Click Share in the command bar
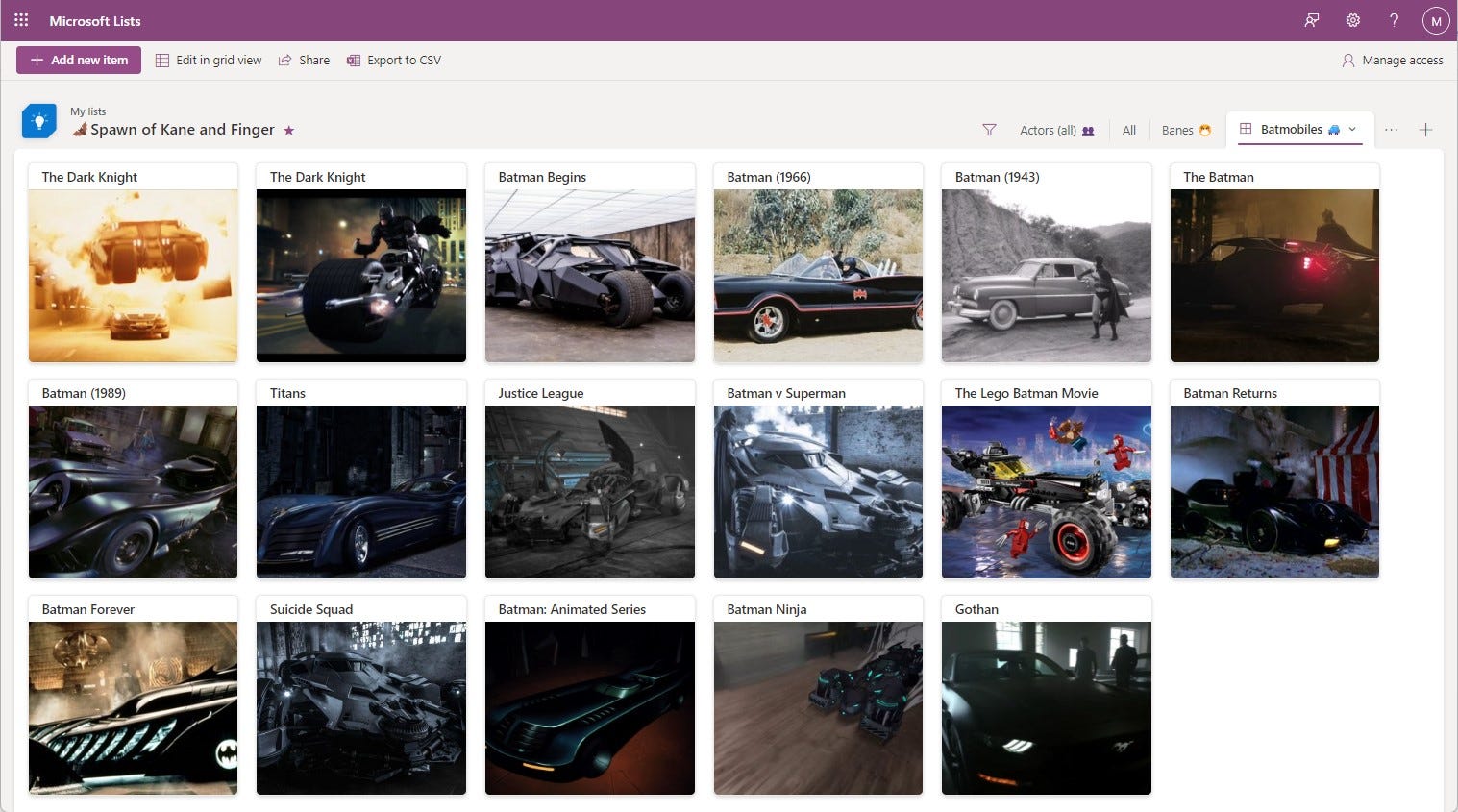 pyautogui.click(x=304, y=60)
